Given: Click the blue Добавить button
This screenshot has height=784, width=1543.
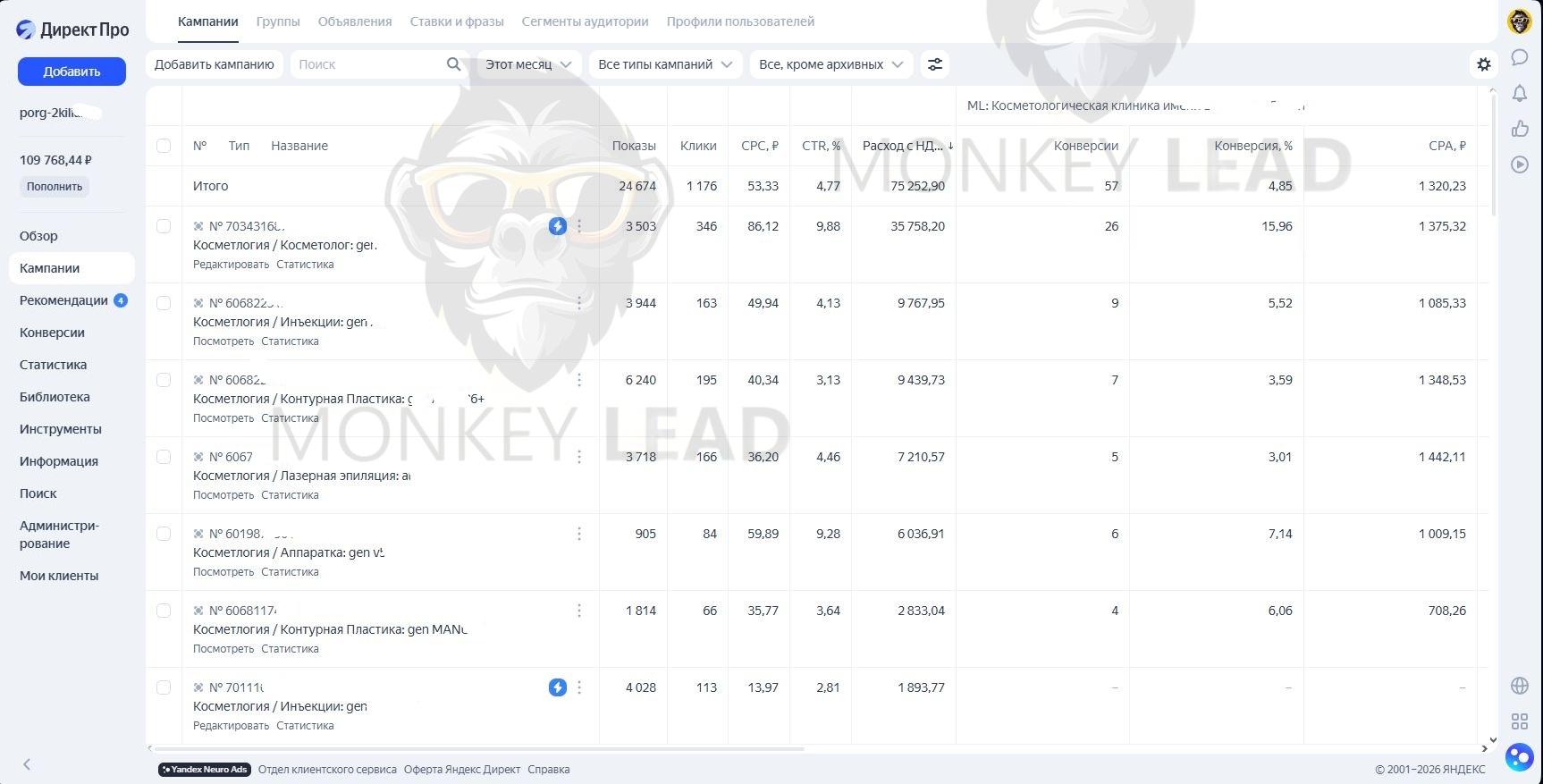Looking at the screenshot, I should tap(72, 72).
